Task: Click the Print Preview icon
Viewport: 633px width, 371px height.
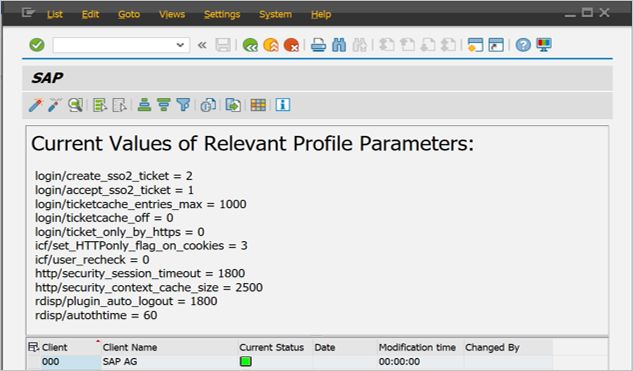Action: pyautogui.click(x=208, y=105)
